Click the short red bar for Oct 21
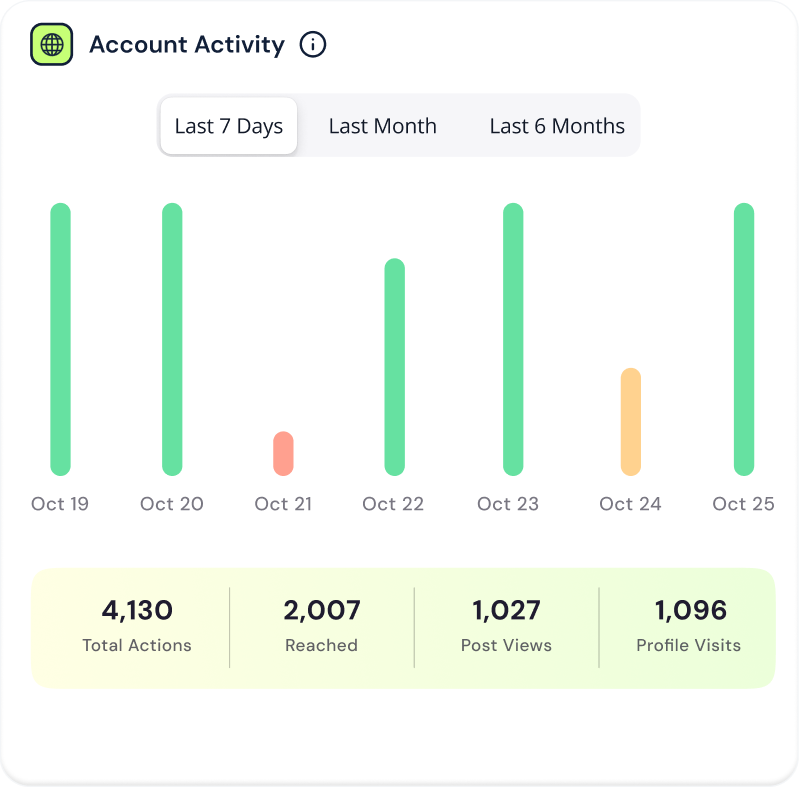Viewport: 799px width, 788px height. coord(283,453)
